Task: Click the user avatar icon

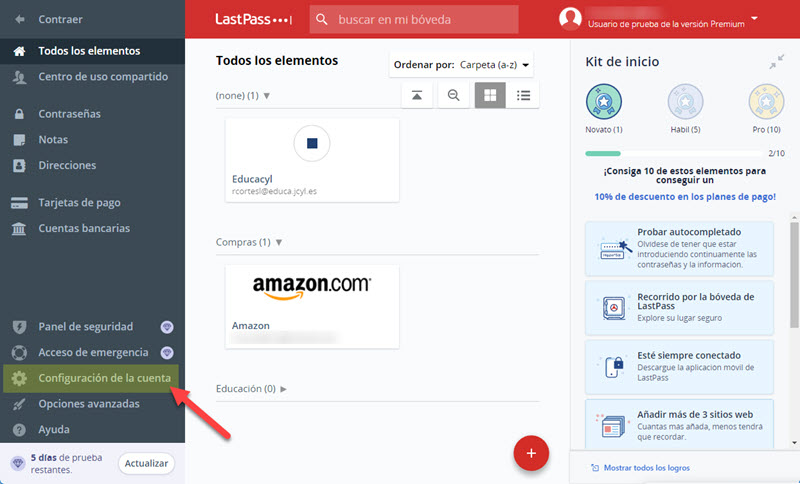Action: coord(570,18)
